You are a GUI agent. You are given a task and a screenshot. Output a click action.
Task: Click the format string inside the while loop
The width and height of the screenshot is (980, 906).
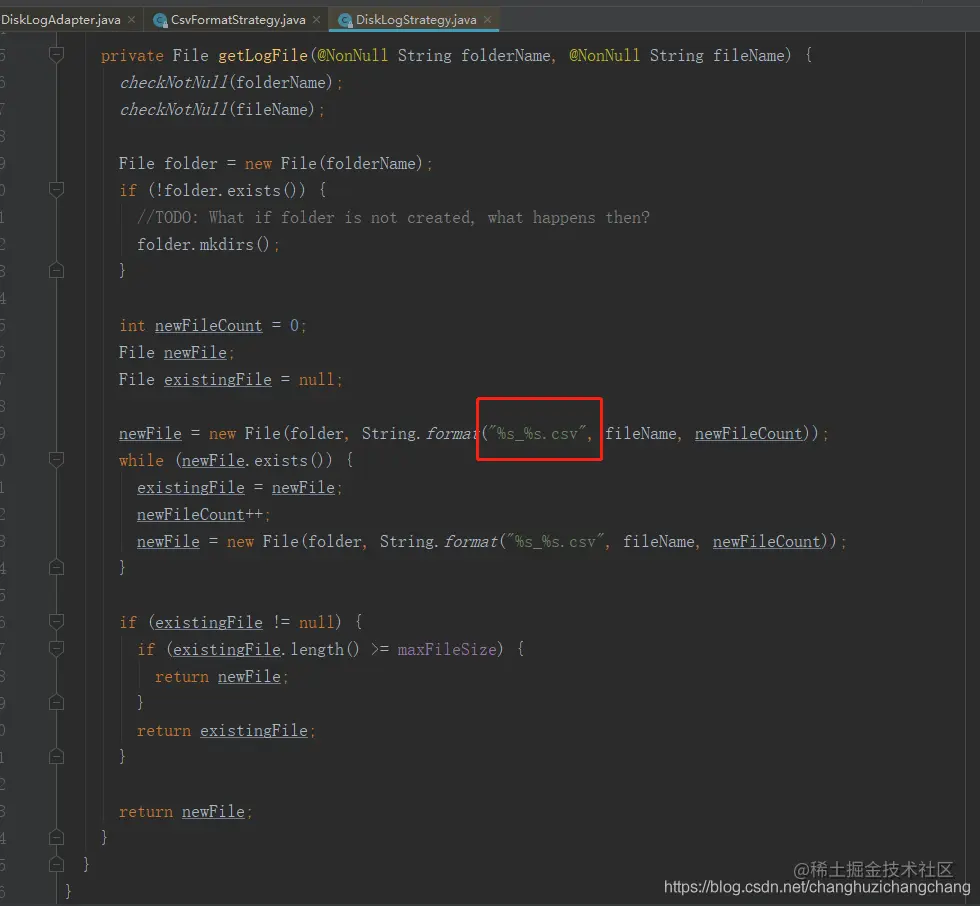click(555, 541)
